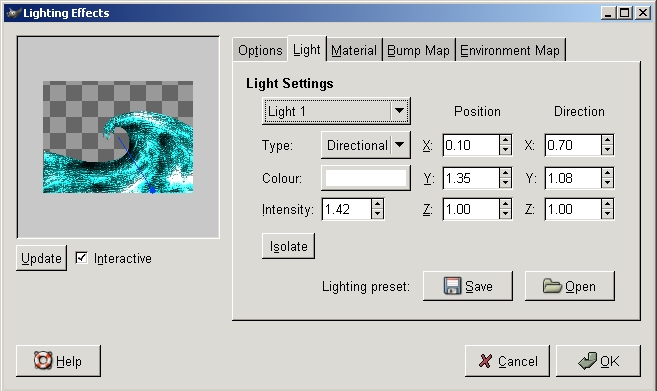Open the Light 1 dropdown
This screenshot has height=391, width=657.
tap(336, 111)
